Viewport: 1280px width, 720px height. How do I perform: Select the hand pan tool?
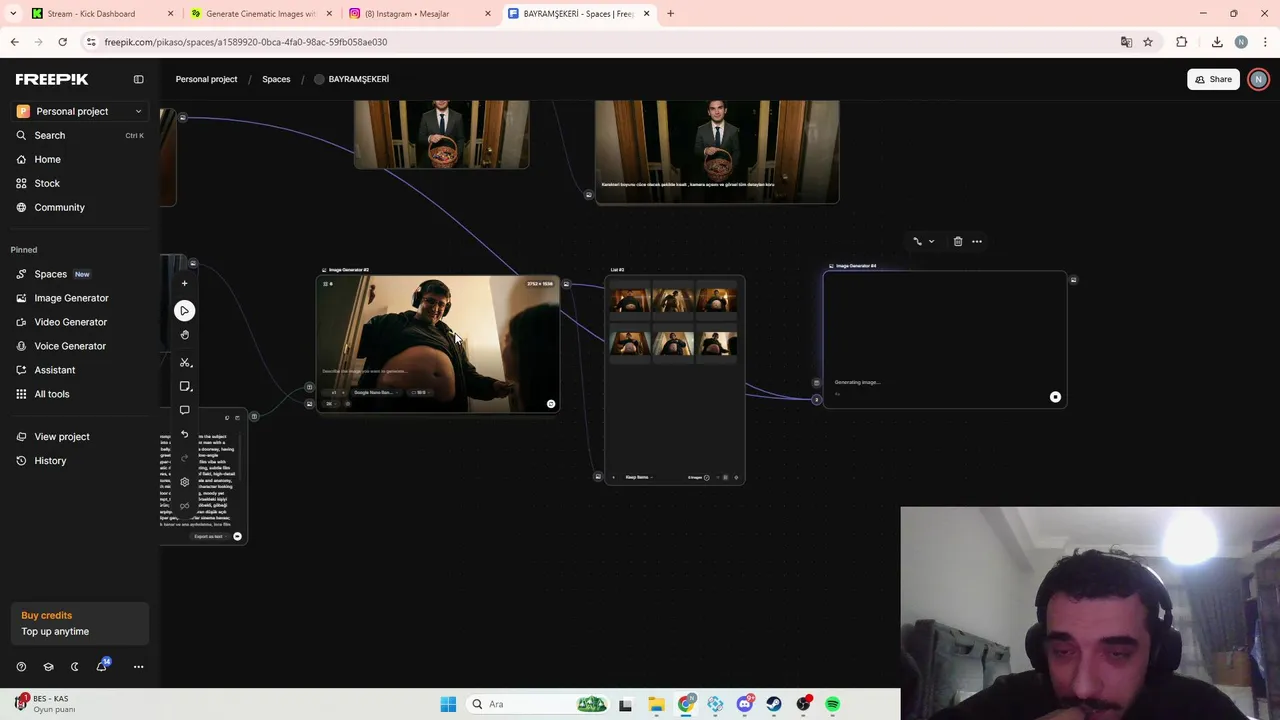(184, 335)
